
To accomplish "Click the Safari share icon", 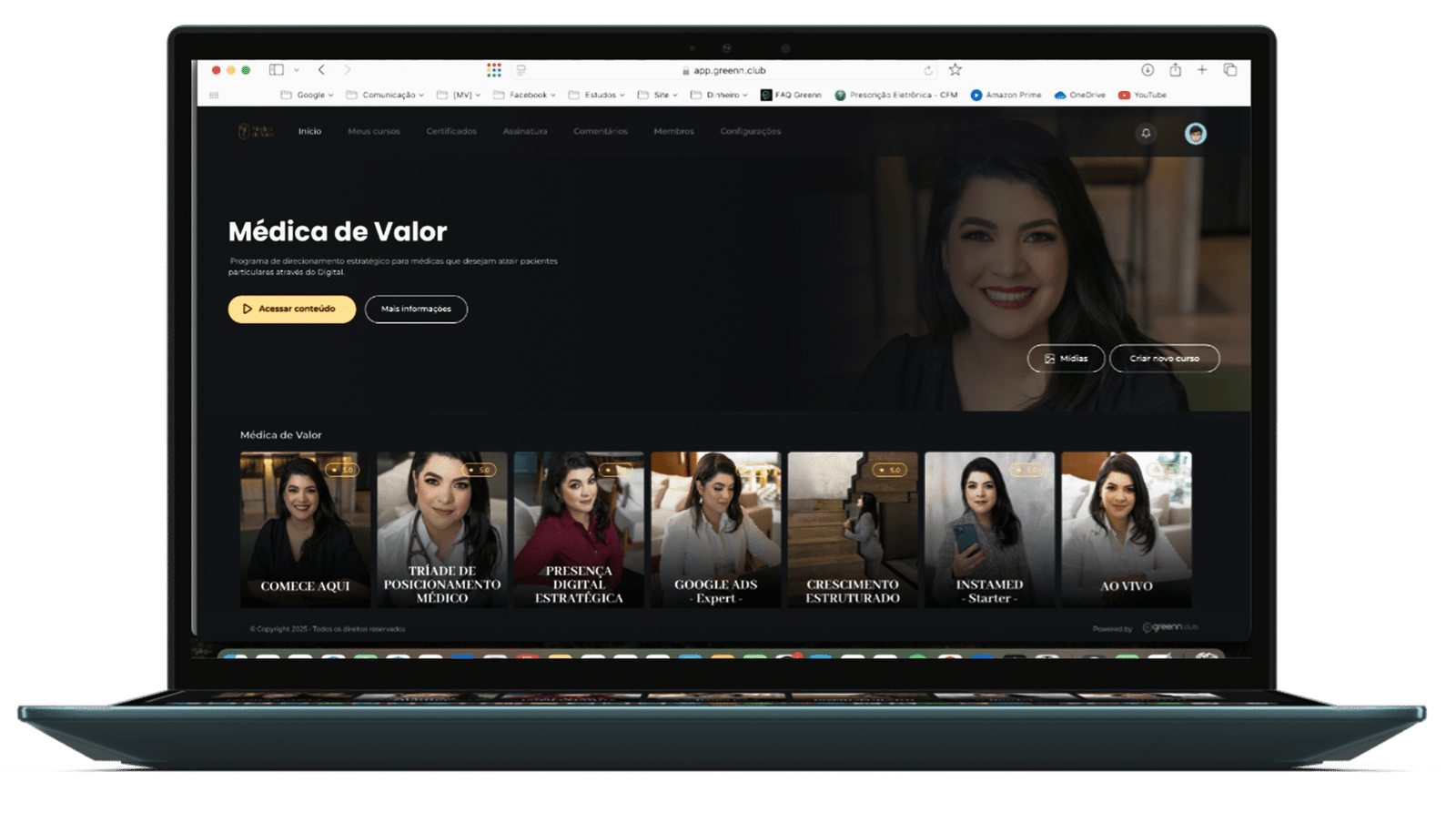I will tap(1175, 70).
